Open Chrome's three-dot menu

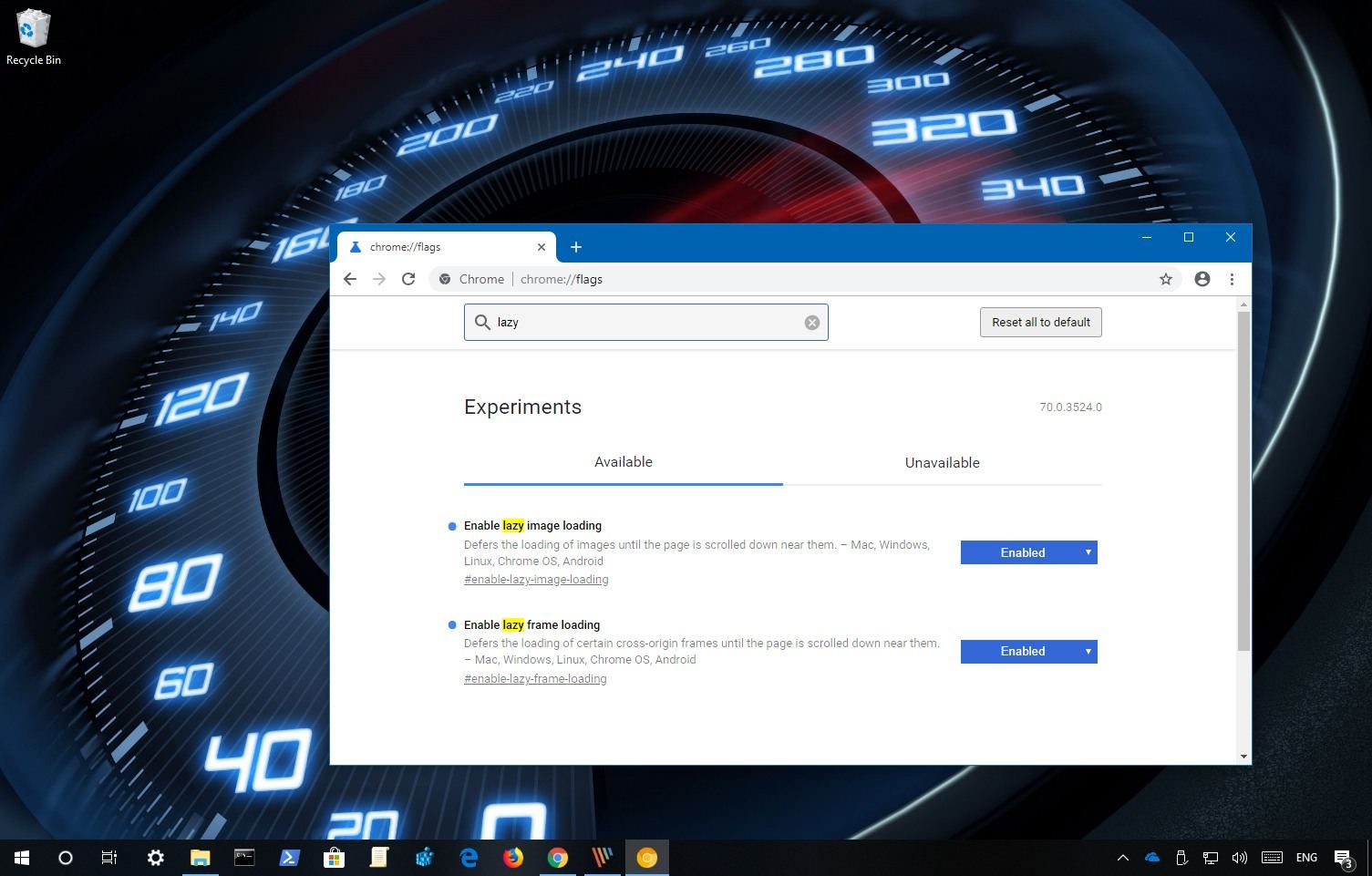tap(1232, 279)
